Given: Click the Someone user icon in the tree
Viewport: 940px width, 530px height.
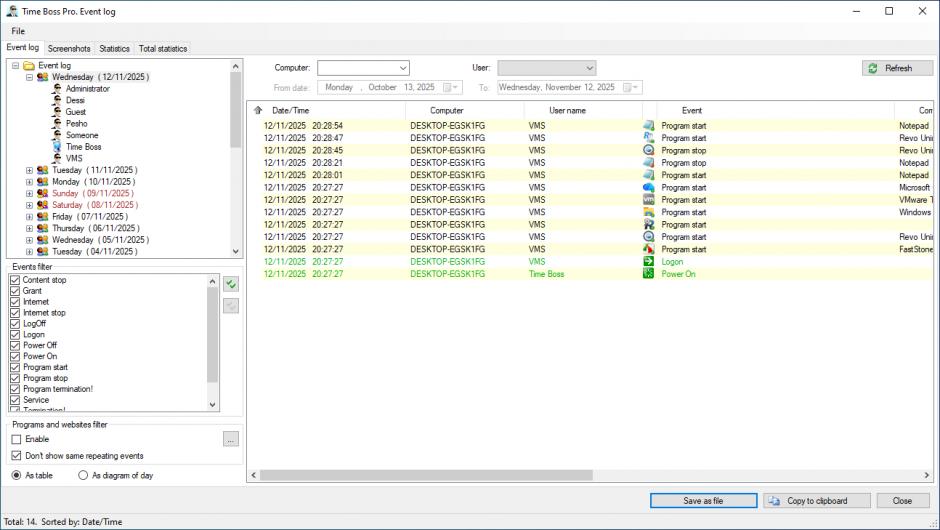Looking at the screenshot, I should 56,135.
